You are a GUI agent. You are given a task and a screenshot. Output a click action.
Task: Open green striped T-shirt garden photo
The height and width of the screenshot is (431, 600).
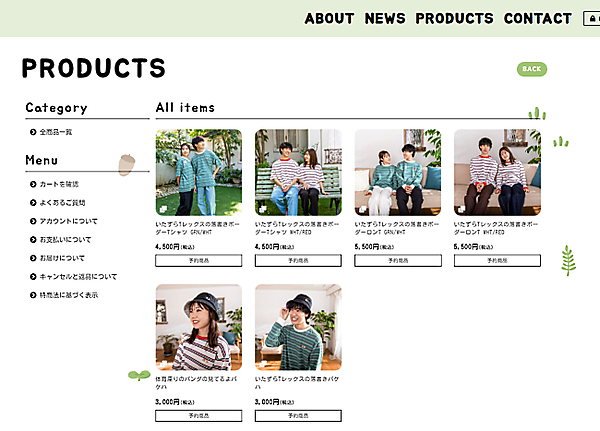click(x=199, y=172)
